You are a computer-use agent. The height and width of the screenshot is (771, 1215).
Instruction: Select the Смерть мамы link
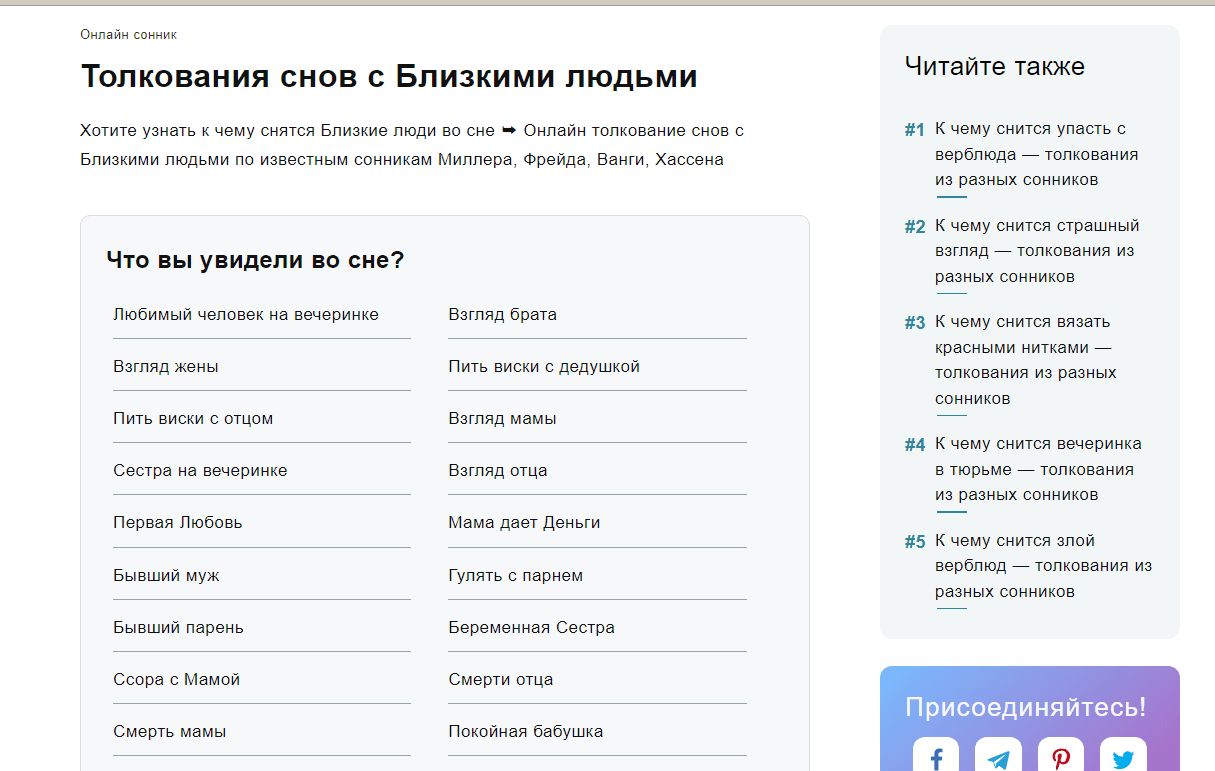pyautogui.click(x=170, y=731)
